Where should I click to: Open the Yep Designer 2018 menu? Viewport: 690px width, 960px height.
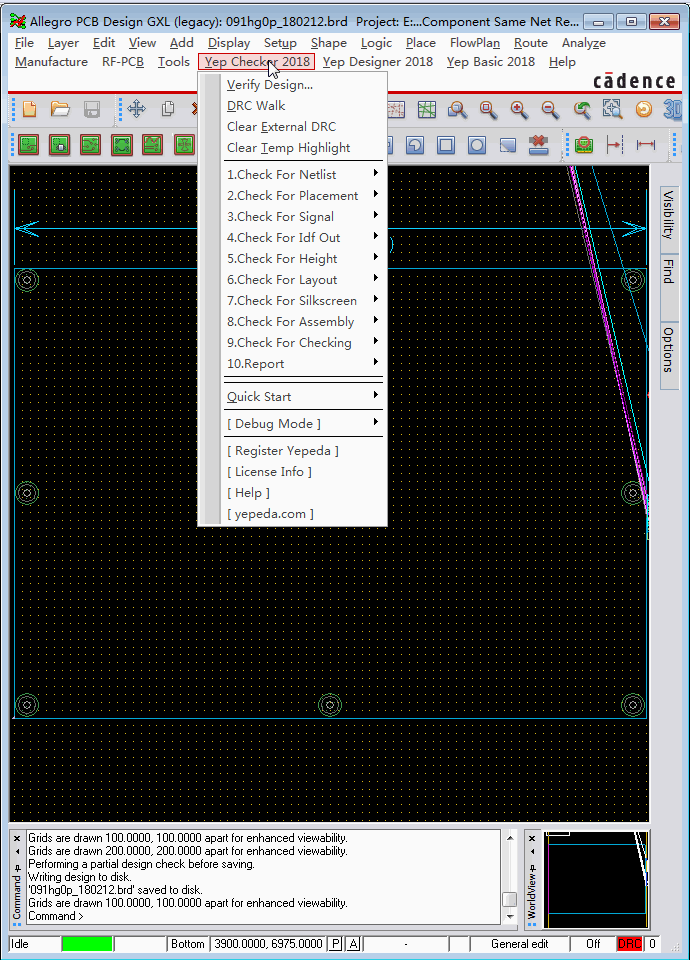tap(378, 62)
